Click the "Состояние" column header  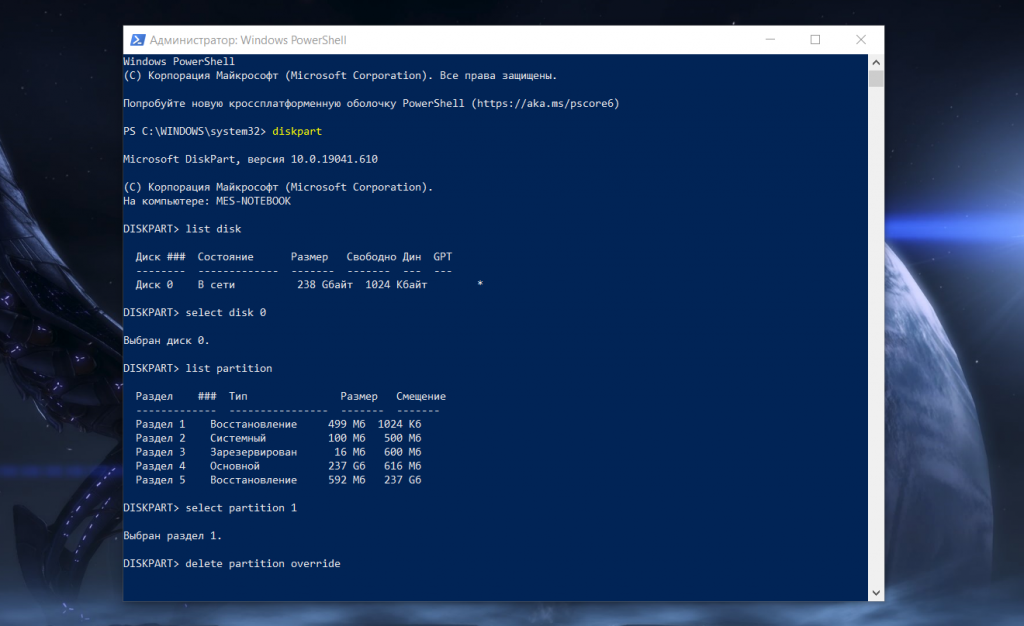pyautogui.click(x=225, y=257)
